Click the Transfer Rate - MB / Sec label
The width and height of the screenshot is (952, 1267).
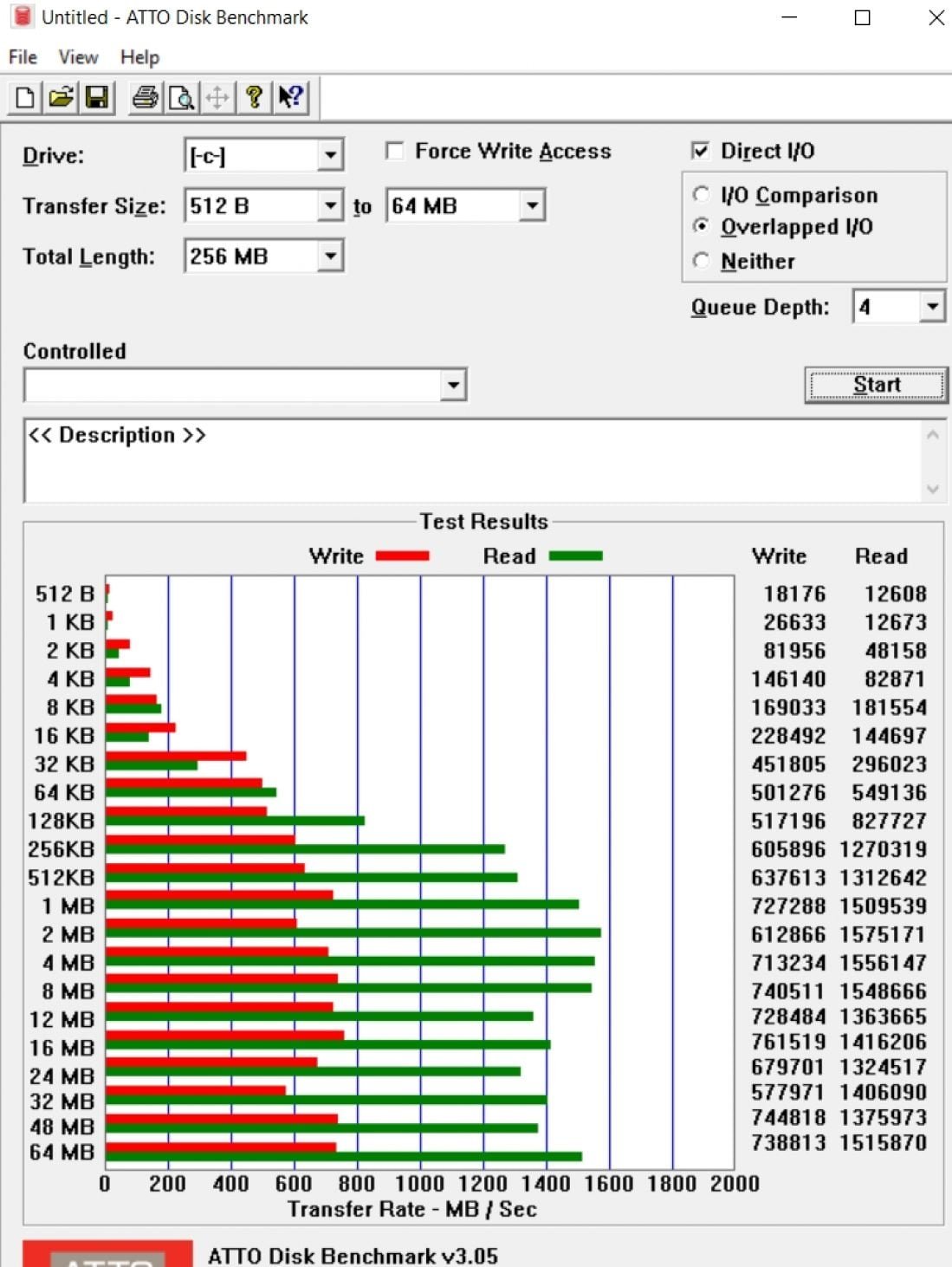tap(412, 1210)
